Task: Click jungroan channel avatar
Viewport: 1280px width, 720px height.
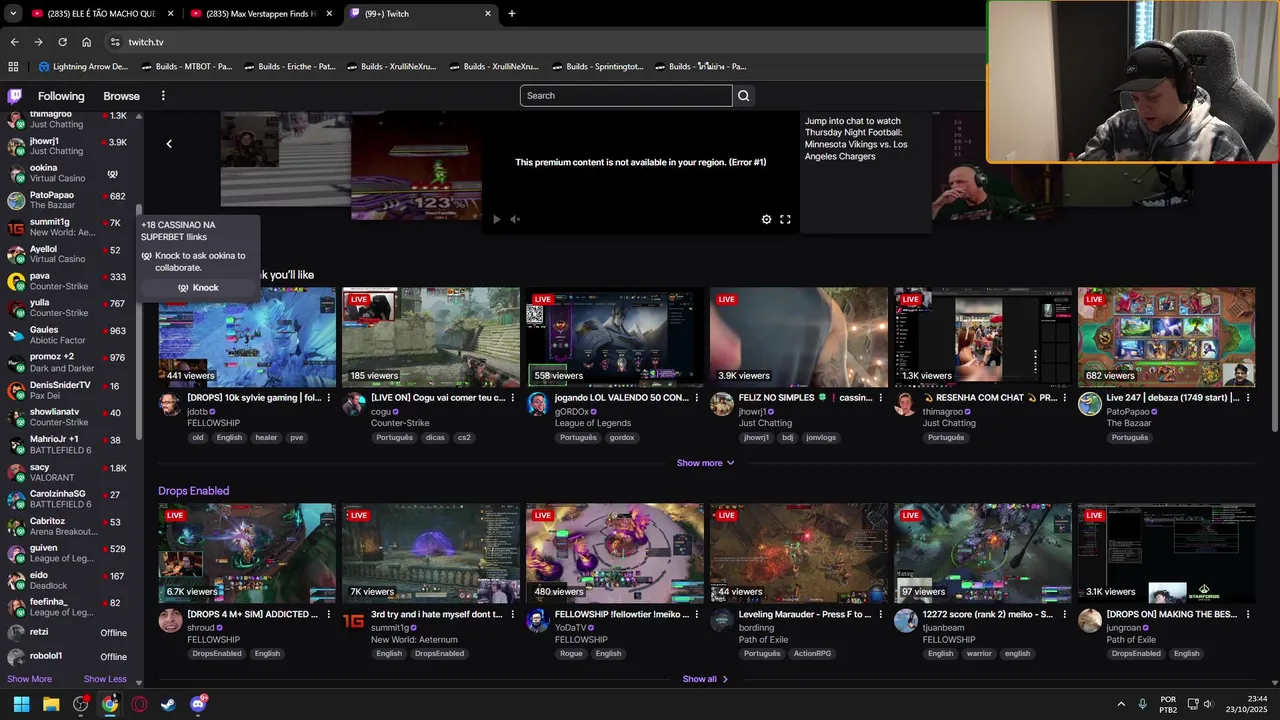Action: (x=1090, y=620)
